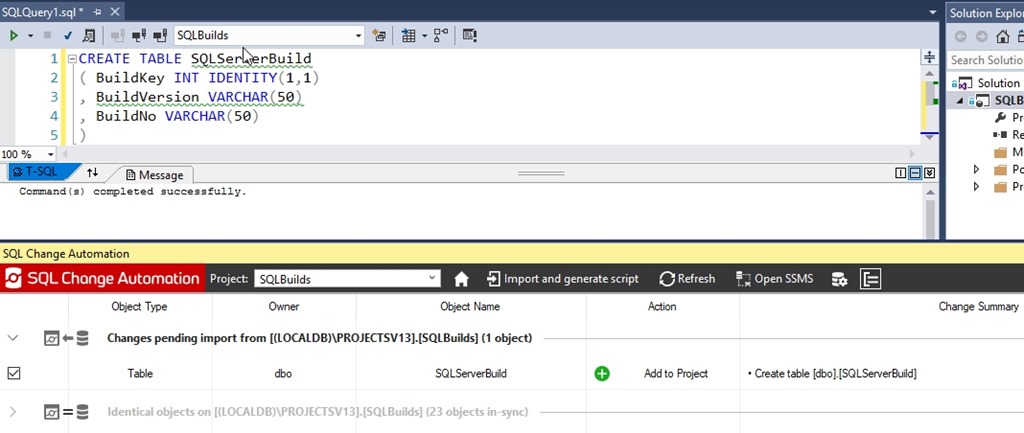Run the query with the green Execute arrow
Screen dimensions: 1024x433
pos(14,35)
